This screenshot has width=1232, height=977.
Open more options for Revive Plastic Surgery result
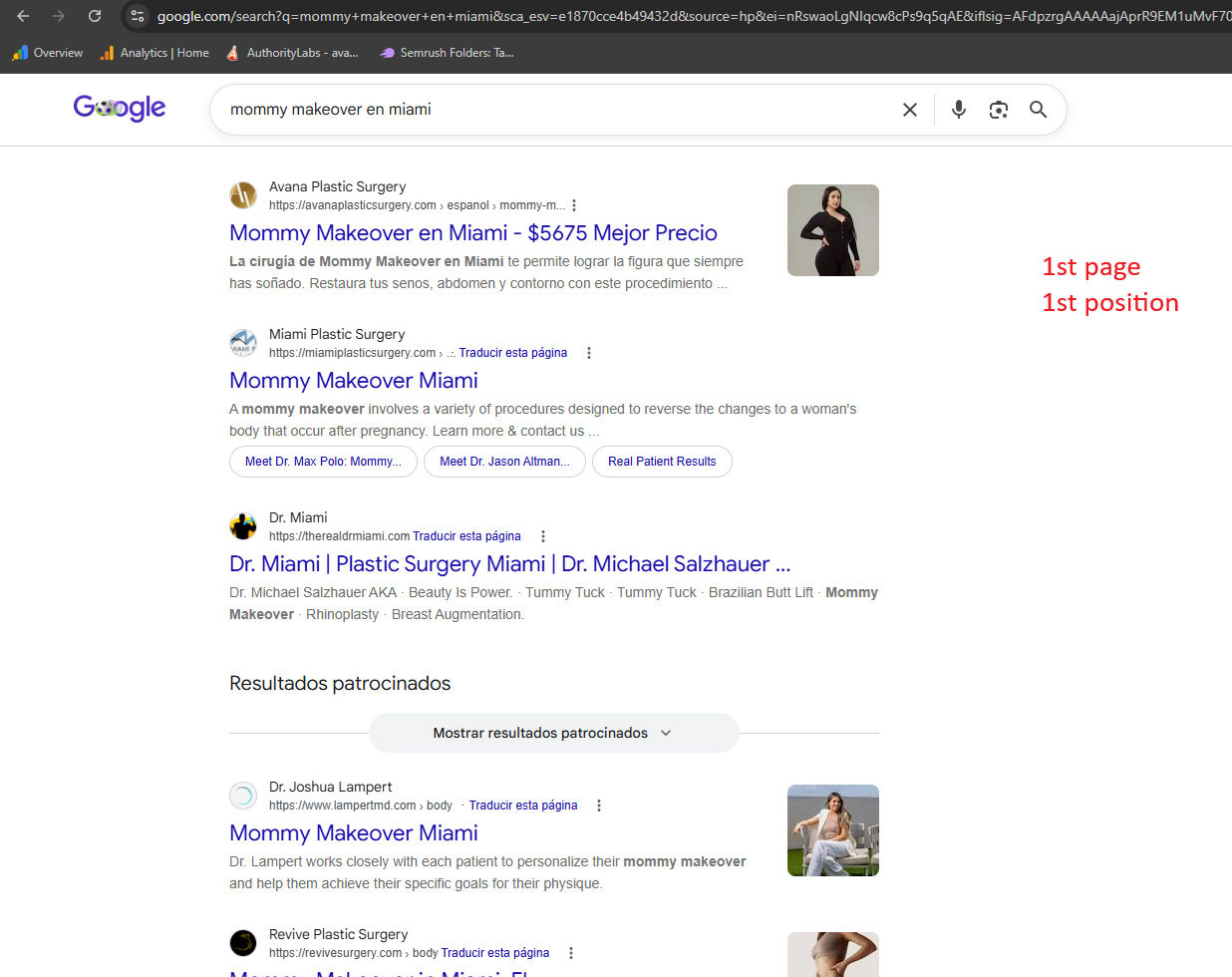tap(571, 953)
